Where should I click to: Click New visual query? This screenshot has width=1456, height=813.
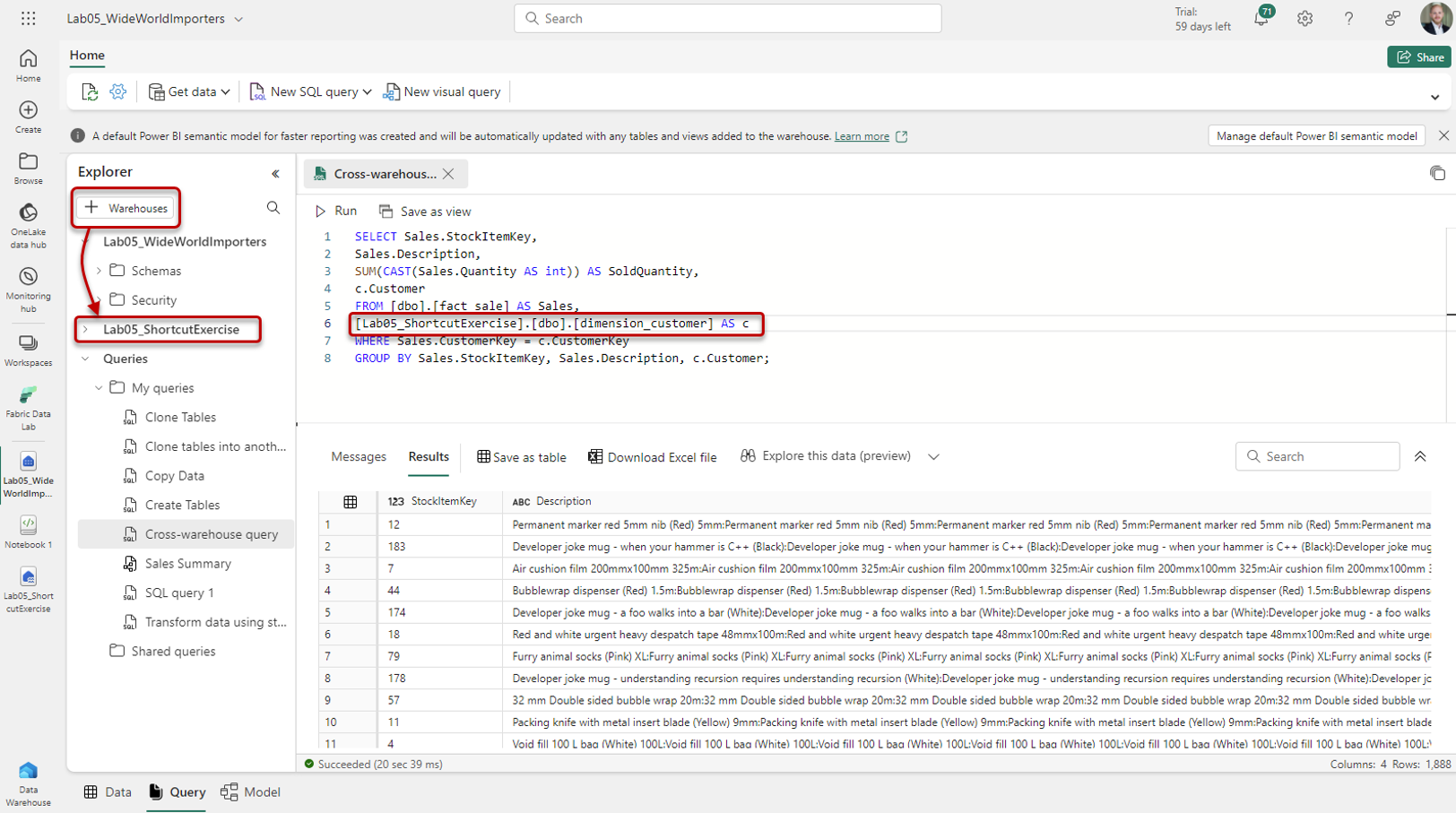442,91
